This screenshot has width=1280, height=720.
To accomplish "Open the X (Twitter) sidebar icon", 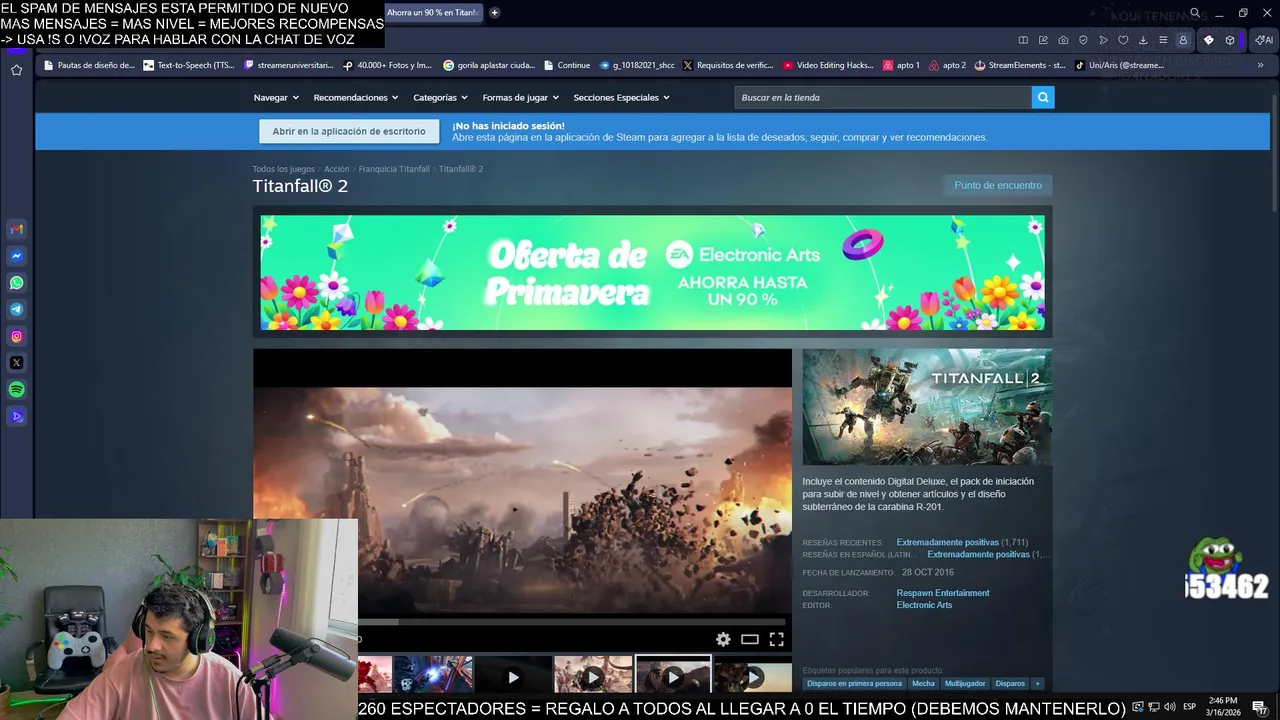I will 16,363.
